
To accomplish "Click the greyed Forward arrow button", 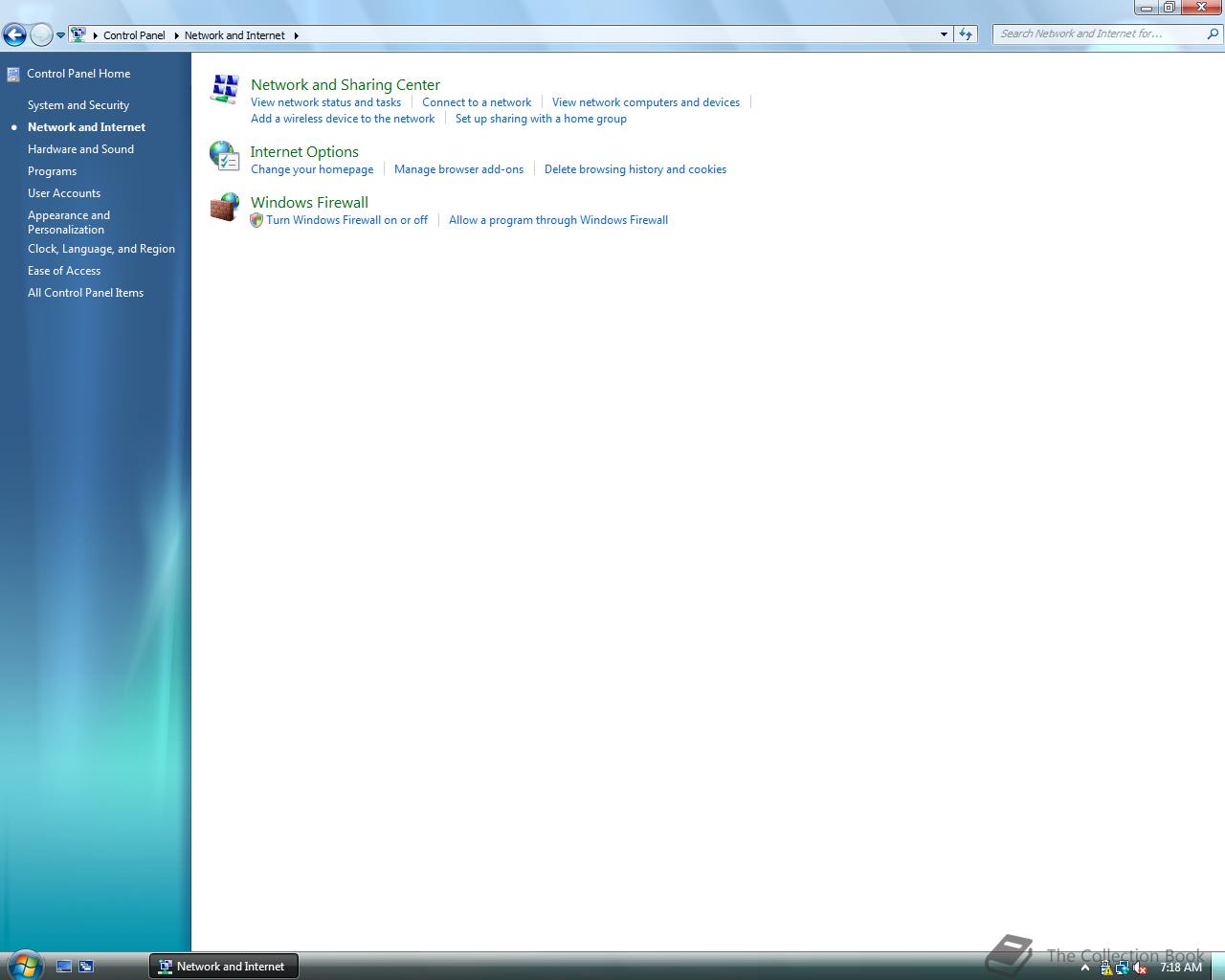I will (41, 35).
